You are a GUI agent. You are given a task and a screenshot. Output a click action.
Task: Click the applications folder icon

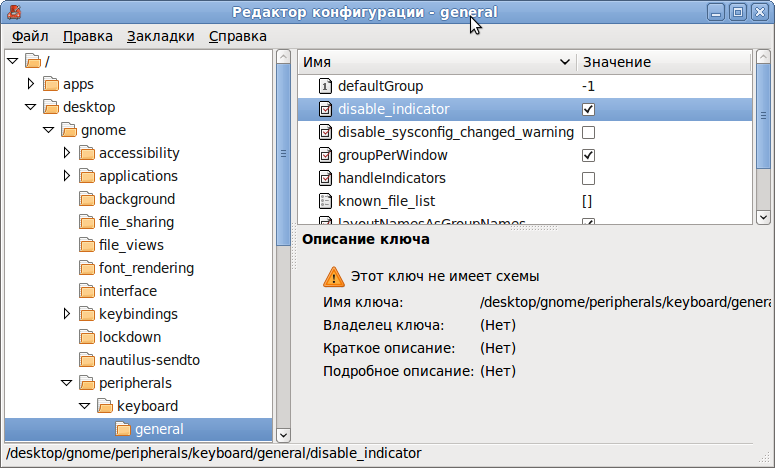[87, 176]
